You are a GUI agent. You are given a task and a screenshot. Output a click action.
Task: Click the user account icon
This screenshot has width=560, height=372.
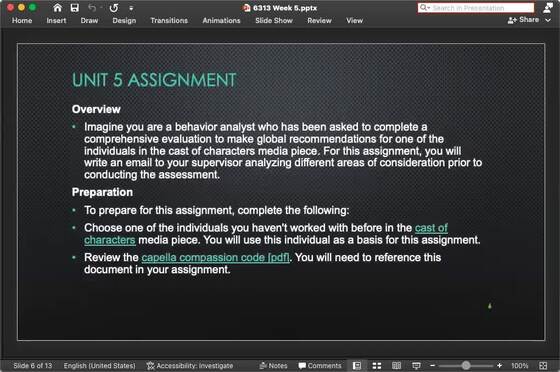click(x=548, y=8)
